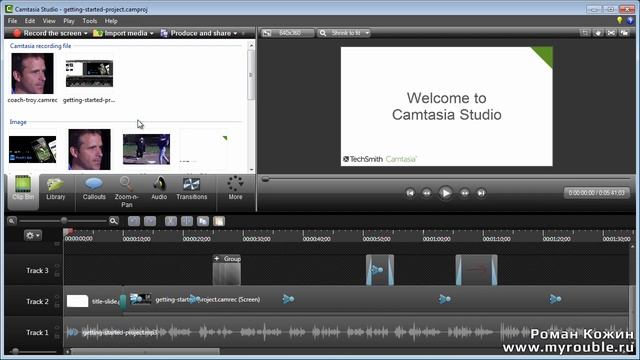Expand the Produce and share dropdown arrow
The image size is (640, 360).
(236, 33)
